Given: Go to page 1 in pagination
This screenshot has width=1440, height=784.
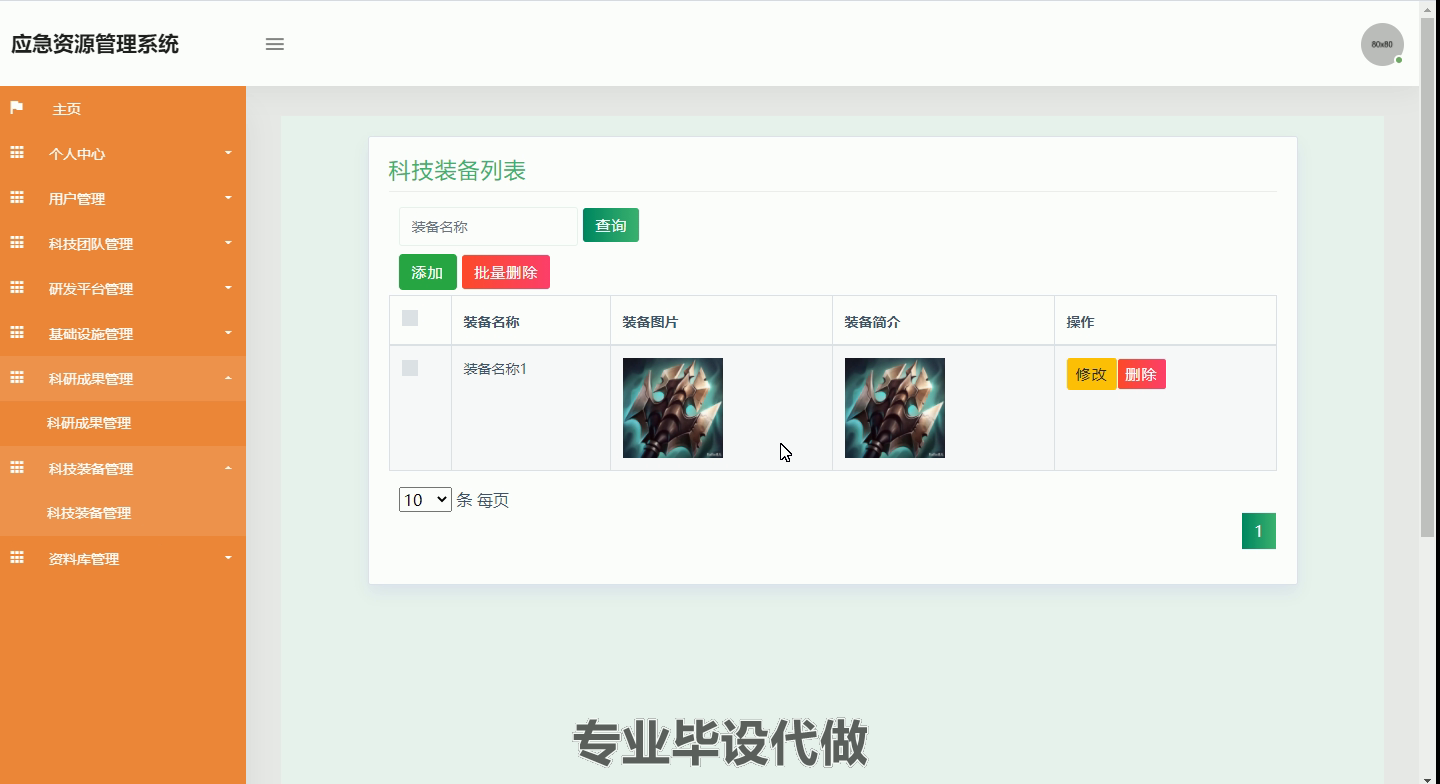Looking at the screenshot, I should (1259, 531).
